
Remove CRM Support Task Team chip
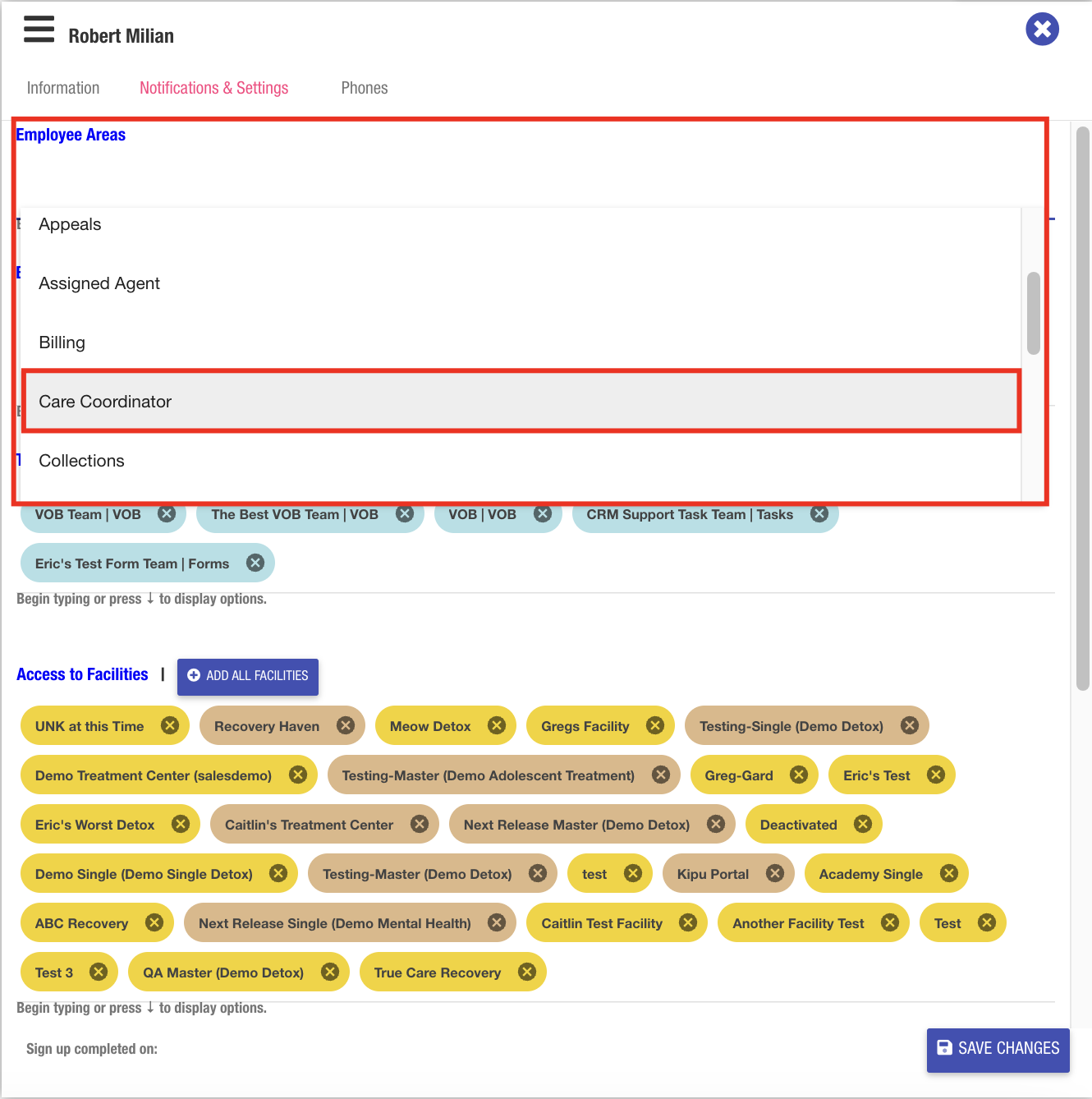coord(819,514)
